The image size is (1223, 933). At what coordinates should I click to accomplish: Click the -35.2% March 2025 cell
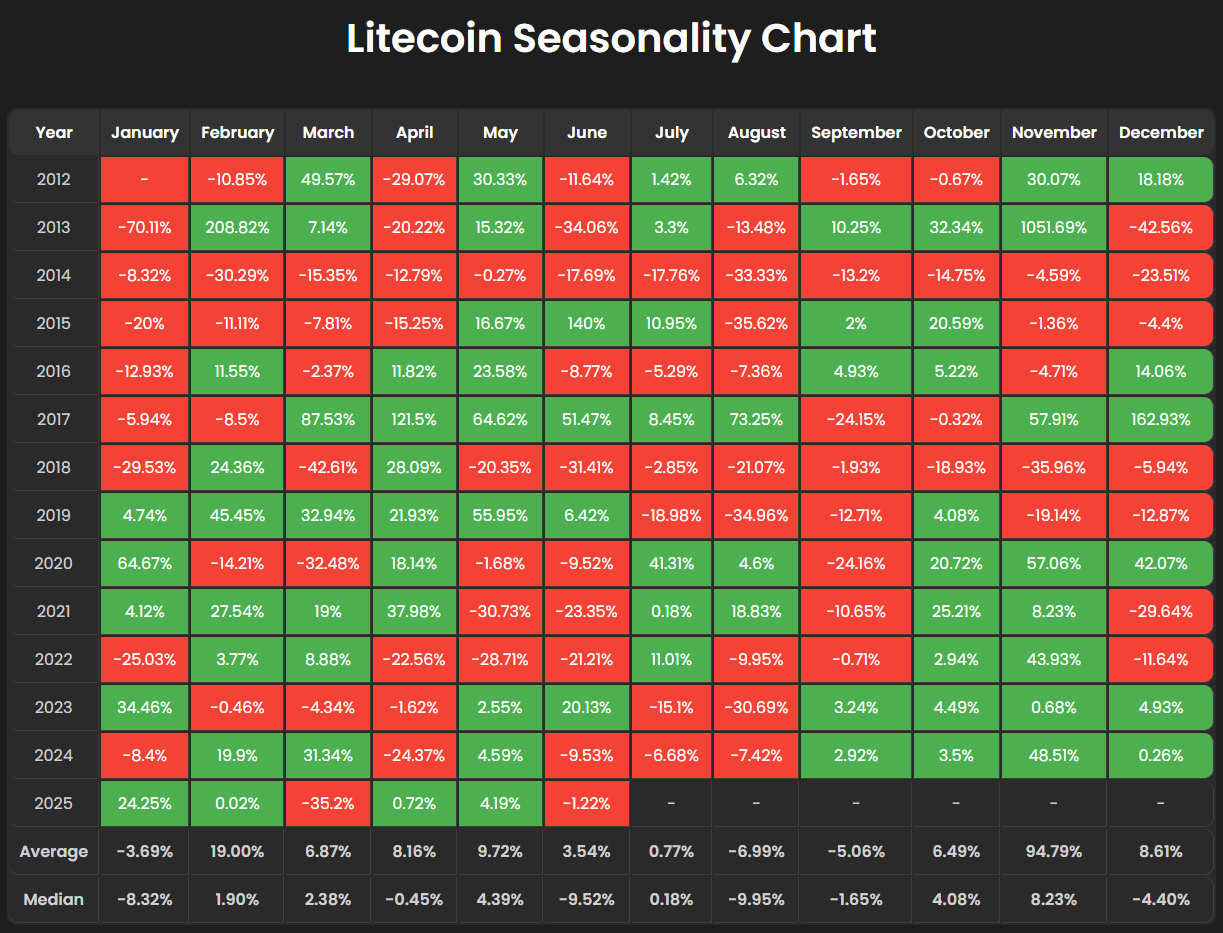[328, 803]
